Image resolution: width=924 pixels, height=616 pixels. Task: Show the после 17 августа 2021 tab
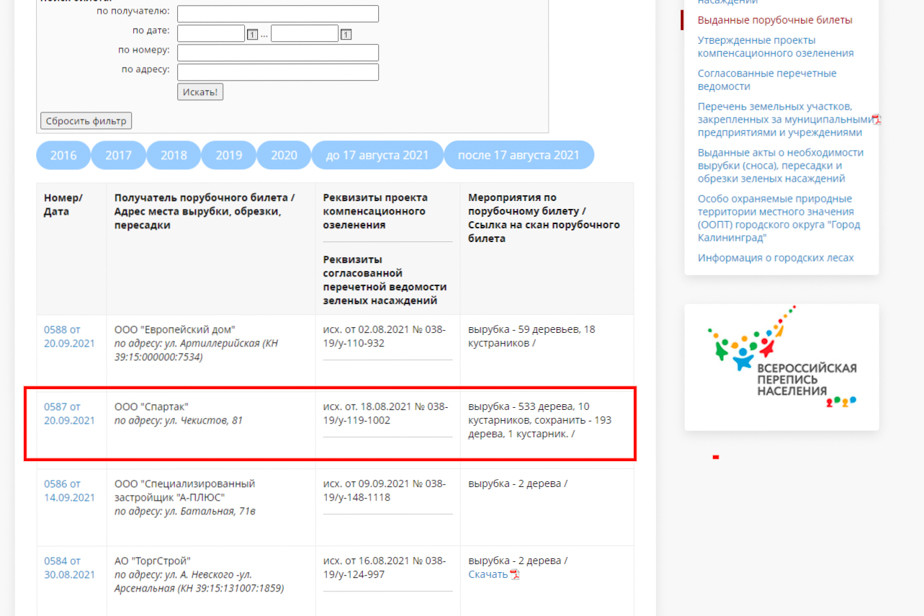518,155
